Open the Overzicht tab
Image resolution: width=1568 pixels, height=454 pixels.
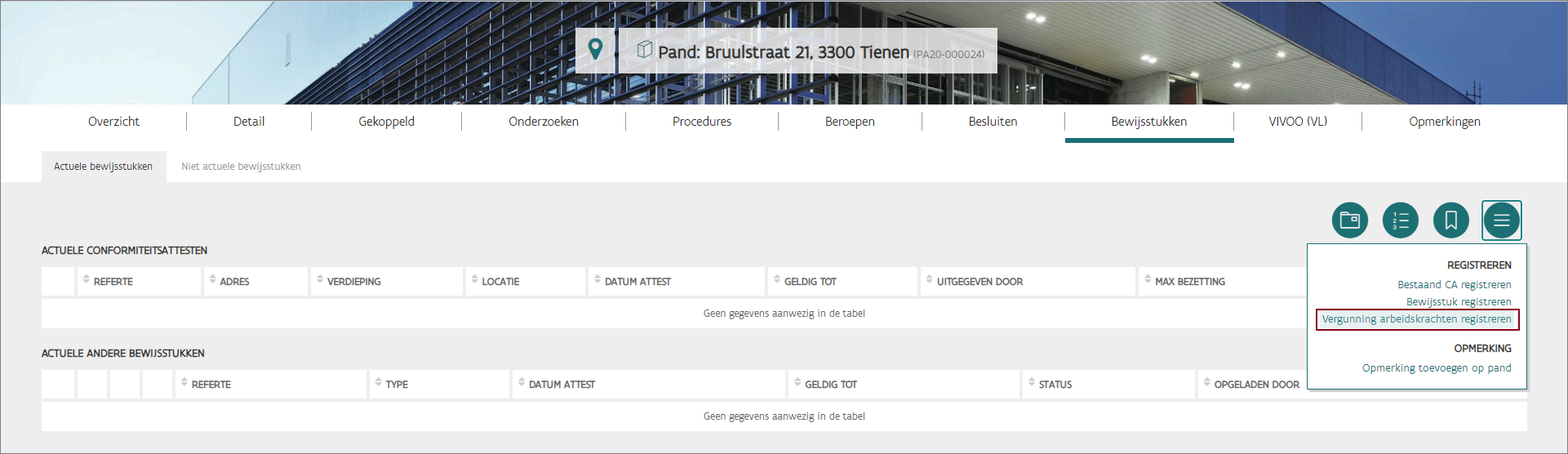click(113, 122)
